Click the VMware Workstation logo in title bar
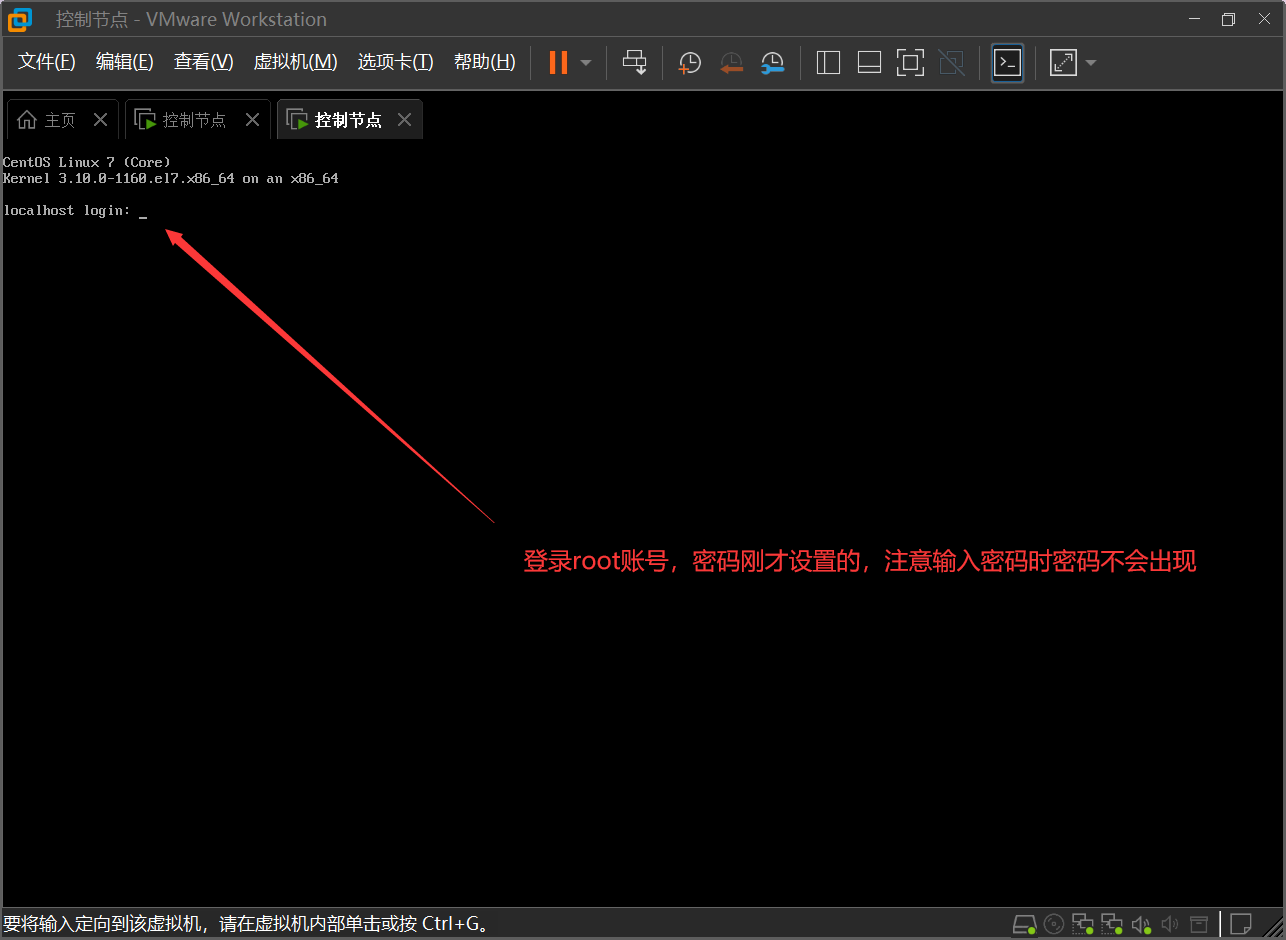Screen dimensions: 1286x940 [20, 19]
